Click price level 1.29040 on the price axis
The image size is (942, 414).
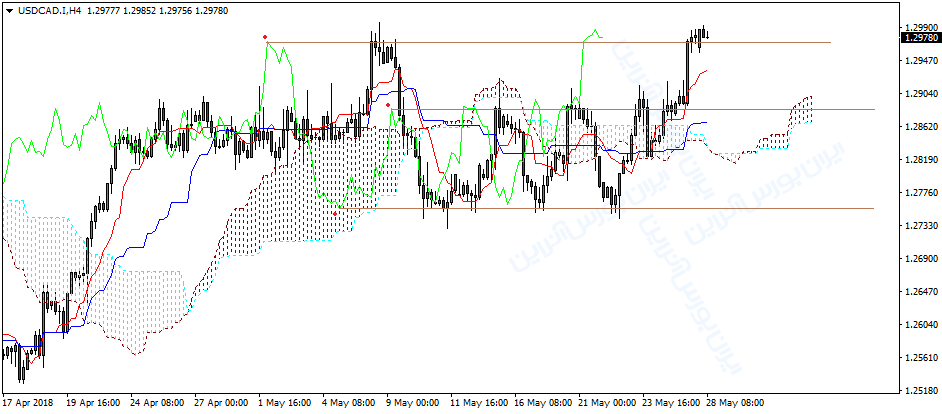(x=921, y=94)
